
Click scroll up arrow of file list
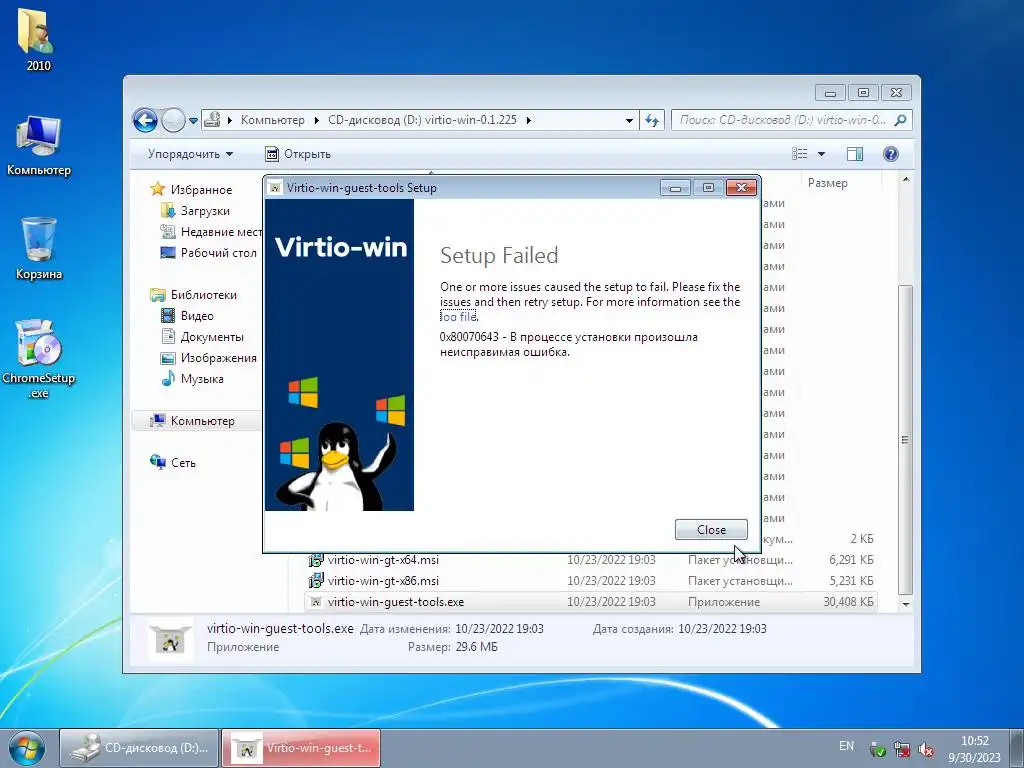click(906, 180)
